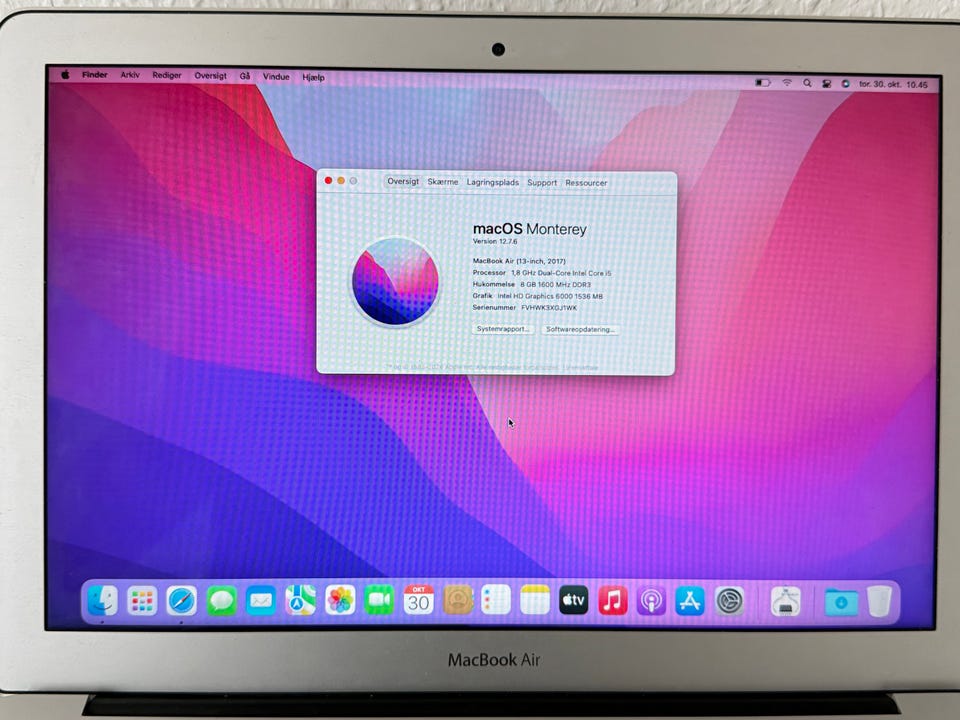Open Finder from the Dock
960x720 pixels.
point(102,600)
